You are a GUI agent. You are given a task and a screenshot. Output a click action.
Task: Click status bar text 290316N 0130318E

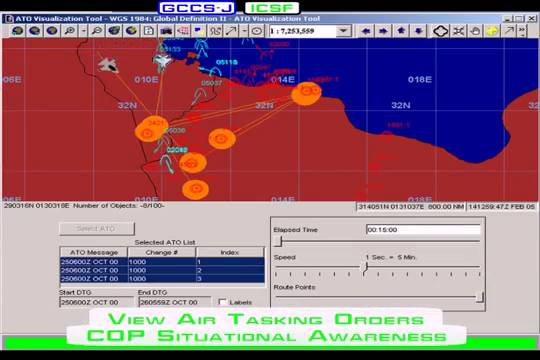tap(37, 206)
